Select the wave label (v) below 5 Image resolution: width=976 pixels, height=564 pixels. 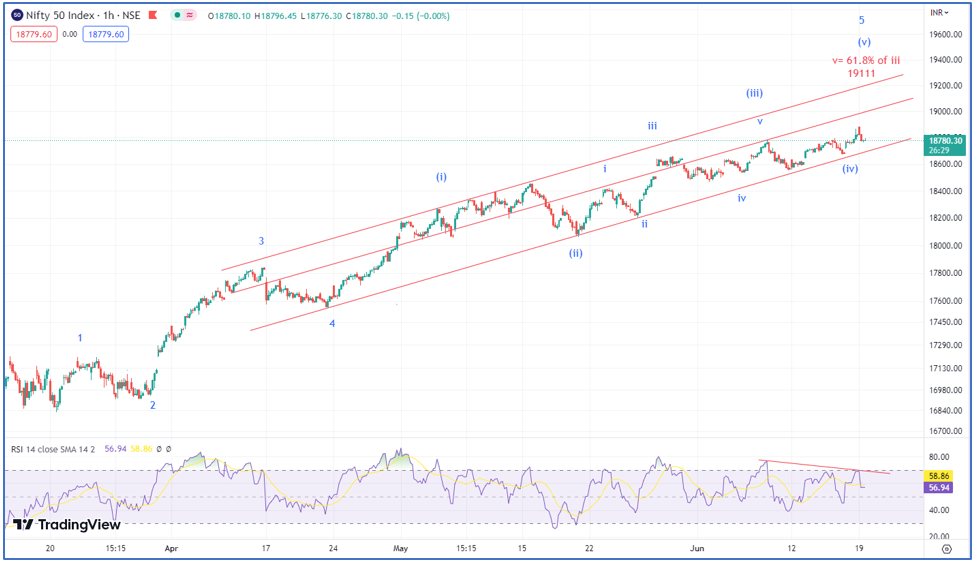(864, 42)
